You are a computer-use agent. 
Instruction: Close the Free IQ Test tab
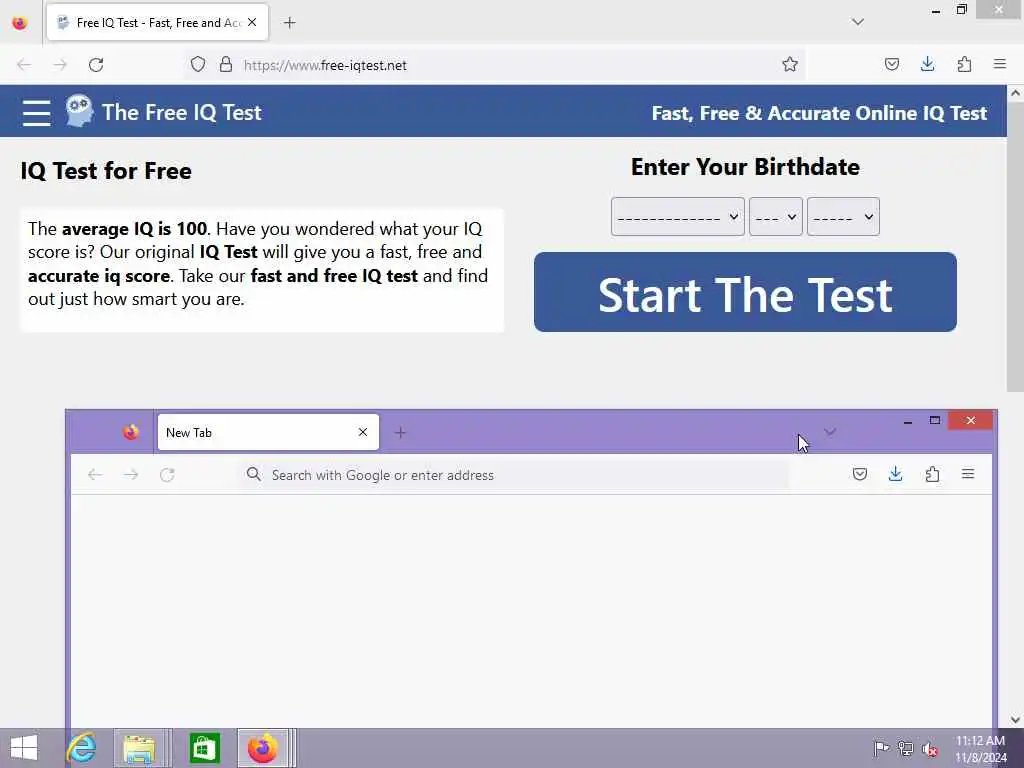pyautogui.click(x=252, y=22)
